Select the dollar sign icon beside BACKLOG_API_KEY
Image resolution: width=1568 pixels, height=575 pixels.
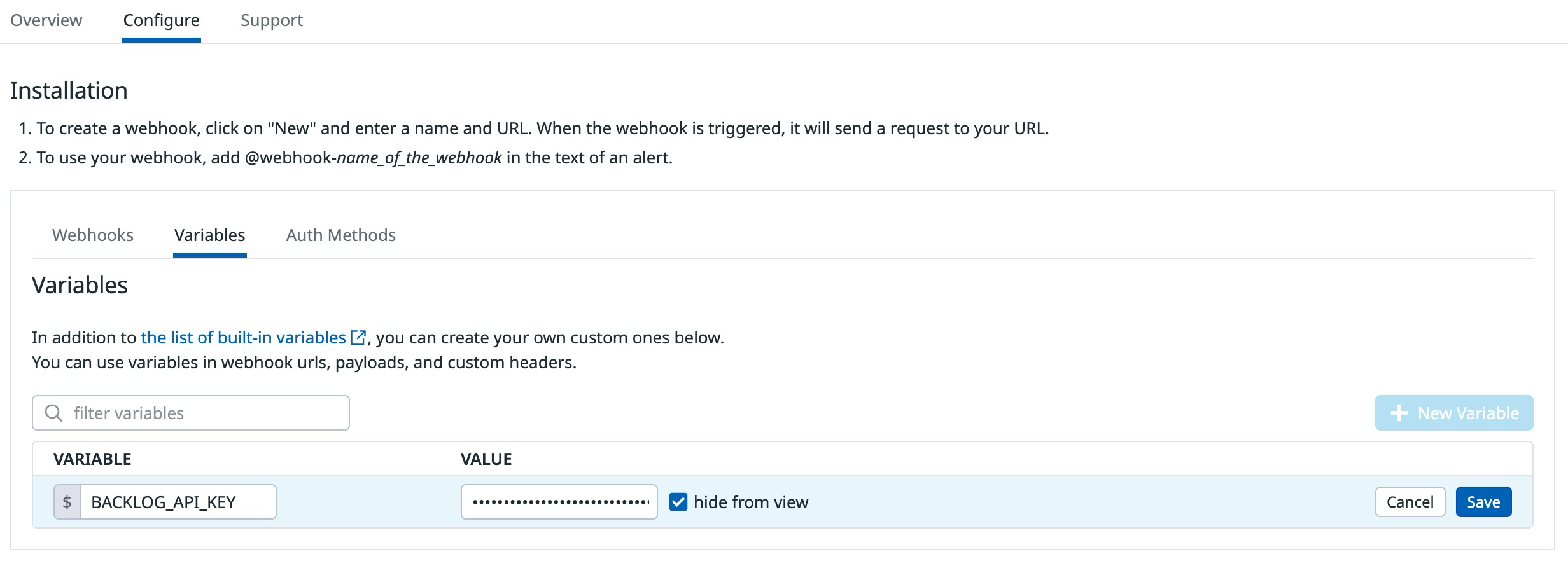[x=66, y=502]
